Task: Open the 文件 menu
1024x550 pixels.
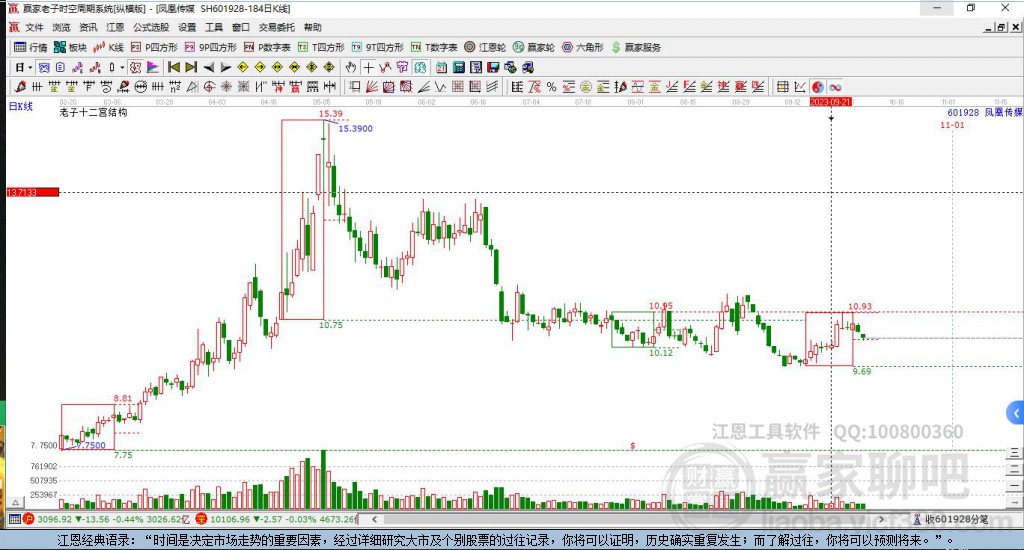Action: click(34, 27)
